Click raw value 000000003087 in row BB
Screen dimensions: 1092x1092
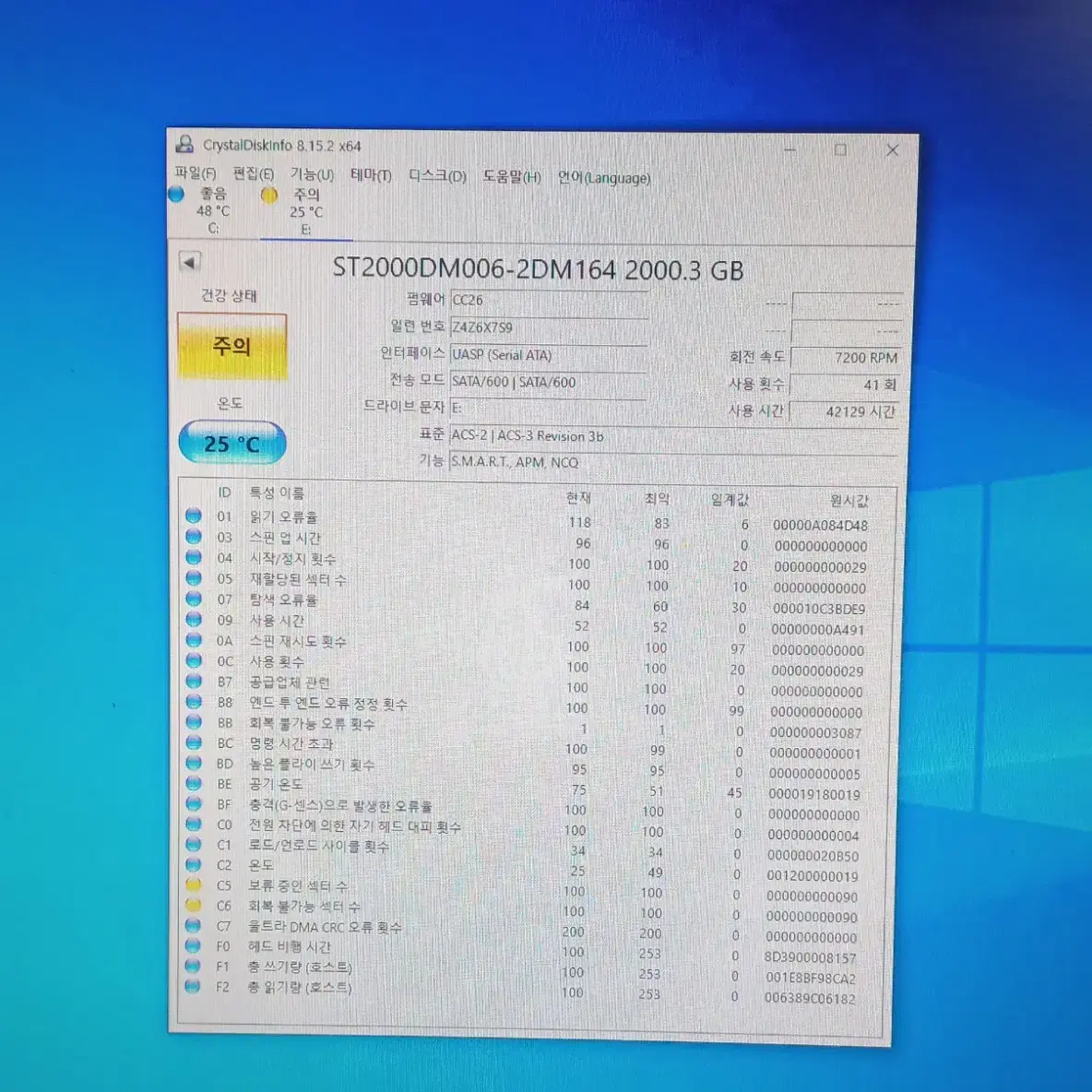815,732
